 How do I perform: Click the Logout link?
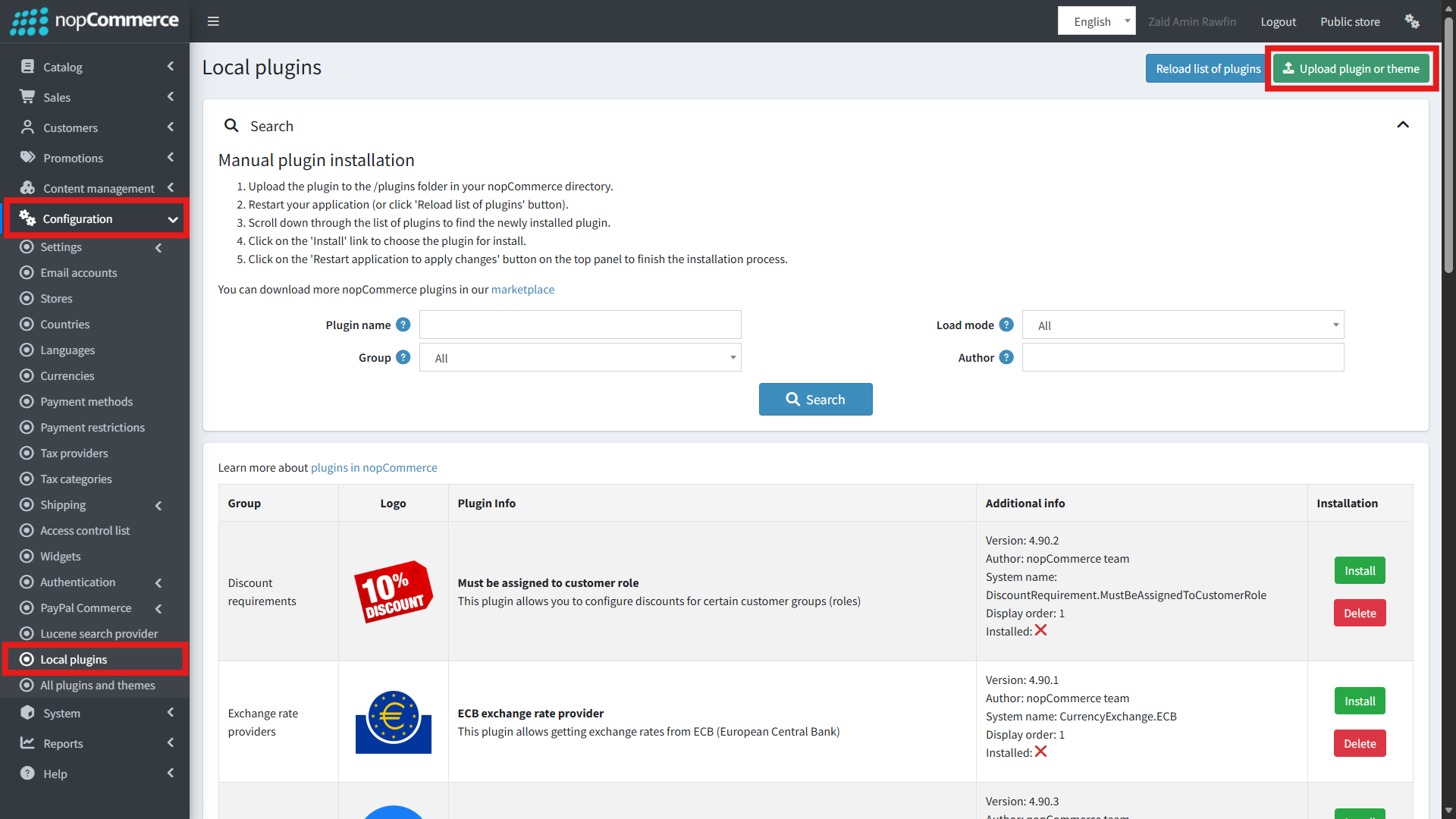tap(1278, 21)
